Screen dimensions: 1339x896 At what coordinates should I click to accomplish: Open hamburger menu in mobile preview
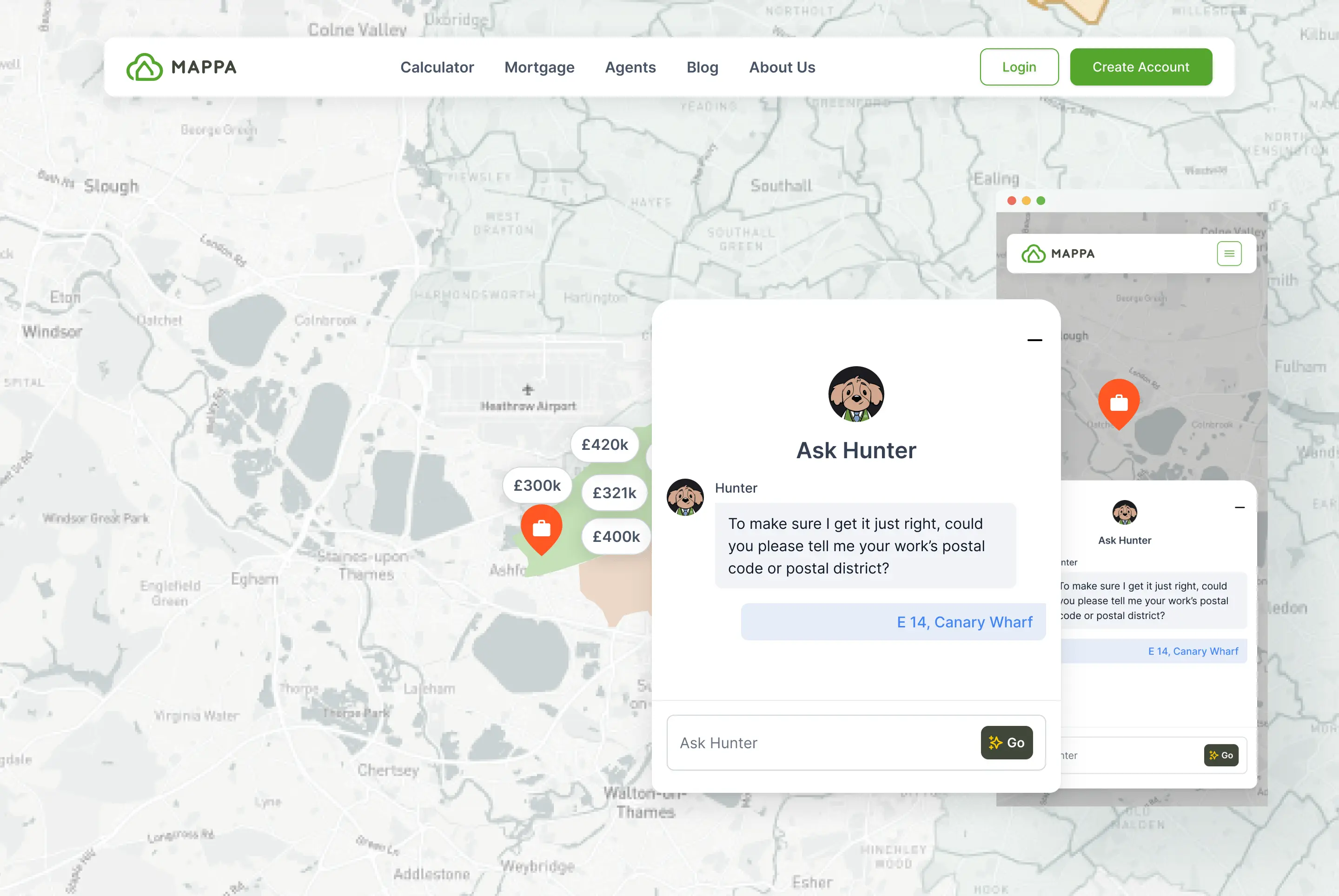1229,254
